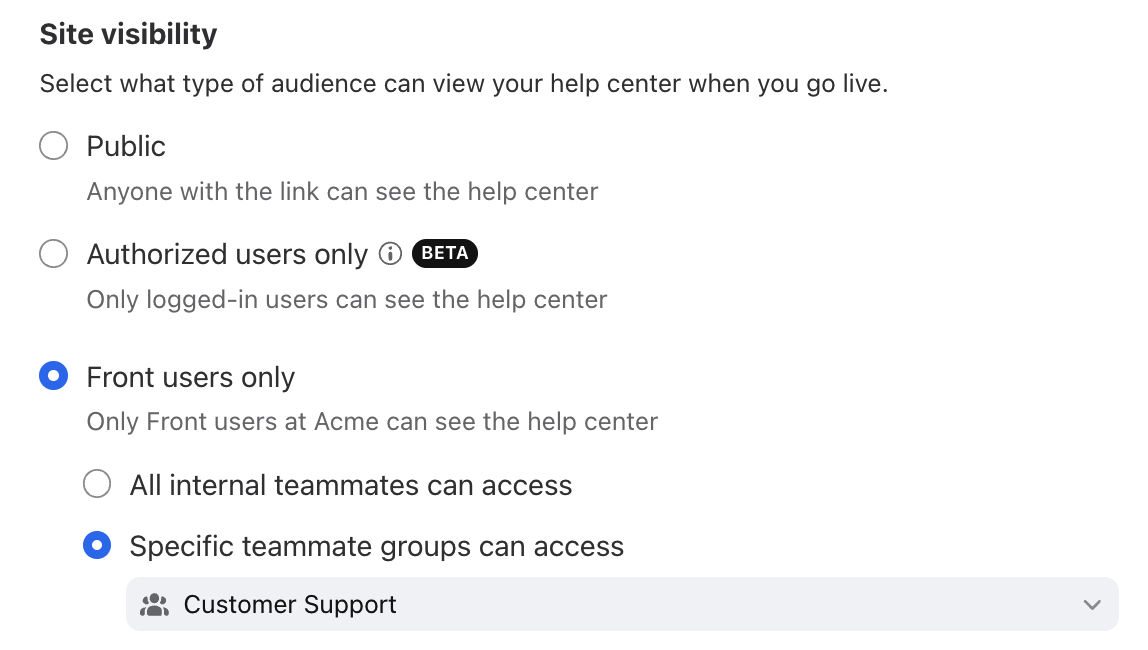Image resolution: width=1148 pixels, height=650 pixels.
Task: Choose the Authorized users only radio button
Action: pos(53,254)
